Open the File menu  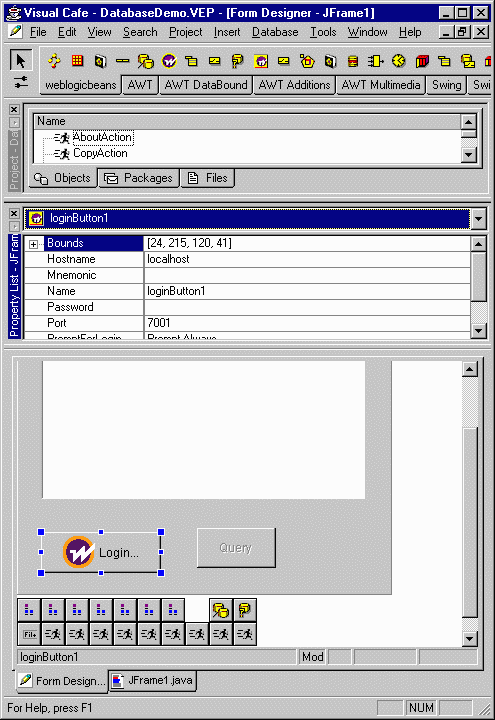38,32
